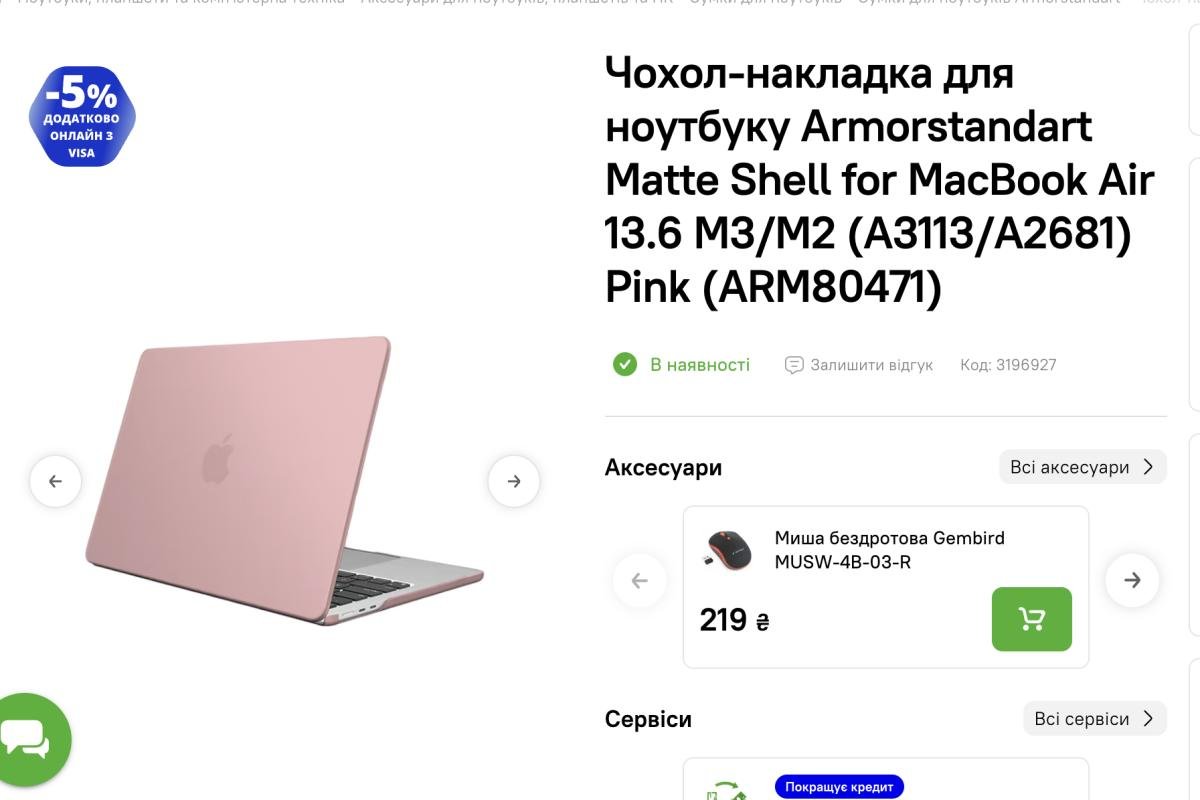The width and height of the screenshot is (1200, 800).
Task: Click the review speech-bubble icon
Action: coord(794,365)
